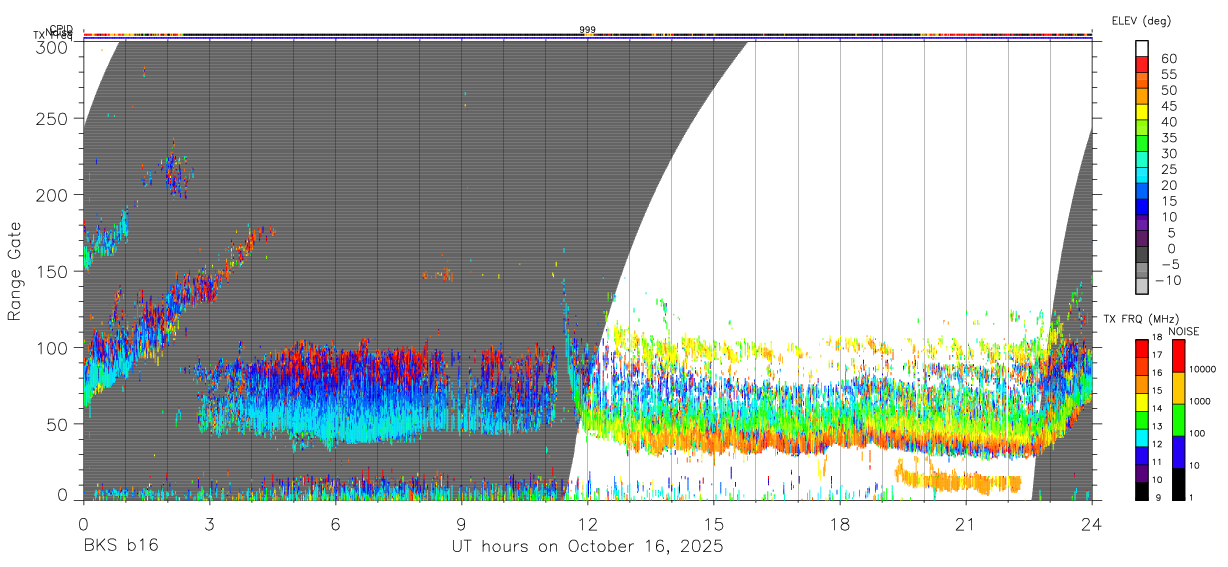Click the white top segment of the ELEV bar

[x=1142, y=48]
